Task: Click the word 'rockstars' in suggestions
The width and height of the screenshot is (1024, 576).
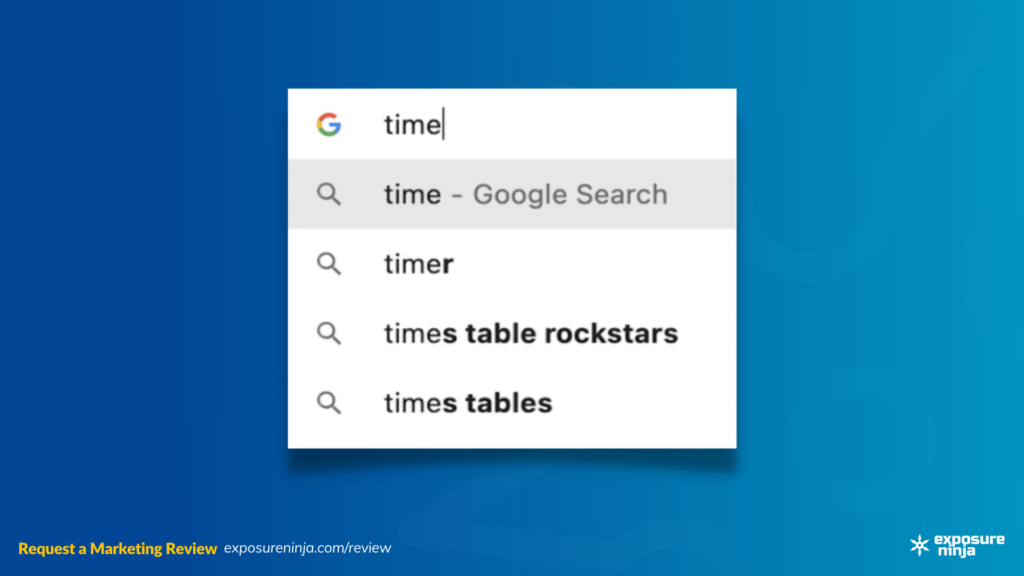Action: pos(611,334)
